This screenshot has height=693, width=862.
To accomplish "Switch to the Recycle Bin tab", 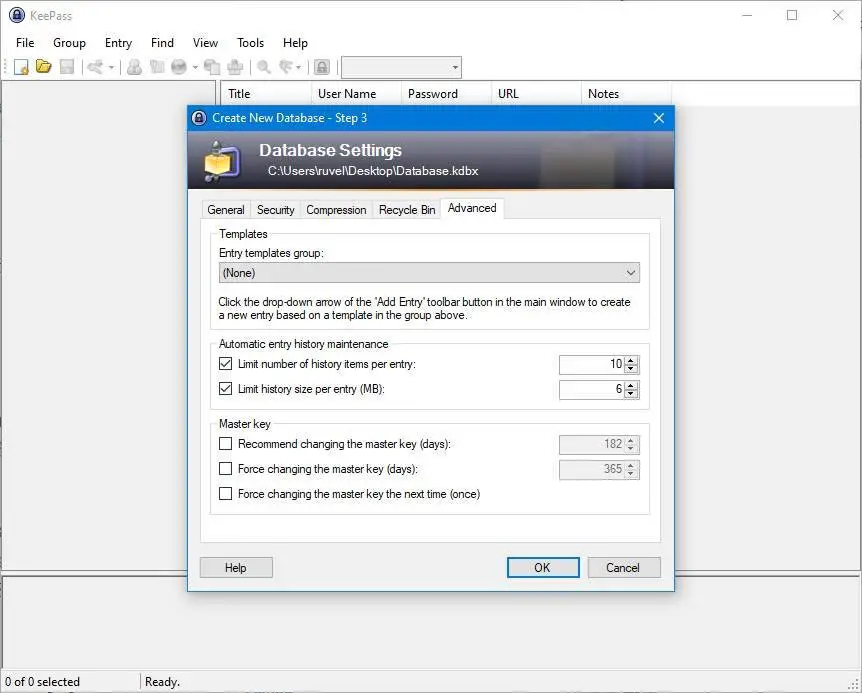I will 407,210.
